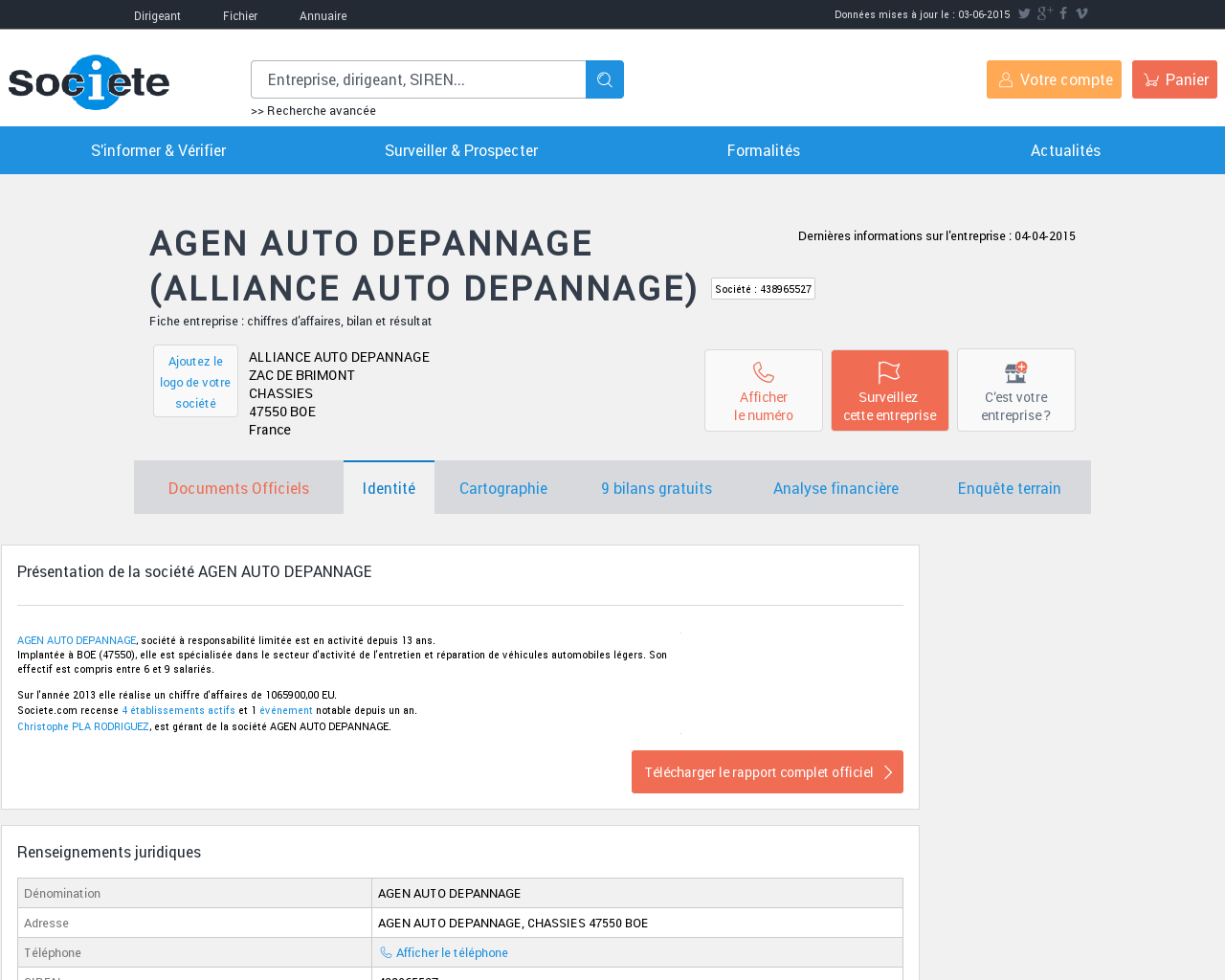The image size is (1225, 980).
Task: Switch to Cartographie tab
Action: [x=503, y=488]
